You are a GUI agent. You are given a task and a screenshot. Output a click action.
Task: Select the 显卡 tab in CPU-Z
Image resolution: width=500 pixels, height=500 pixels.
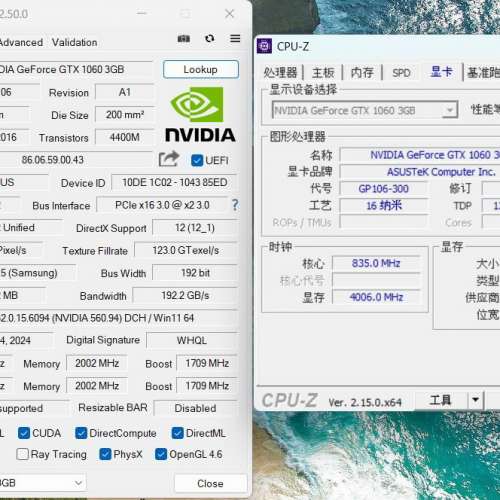click(x=441, y=72)
